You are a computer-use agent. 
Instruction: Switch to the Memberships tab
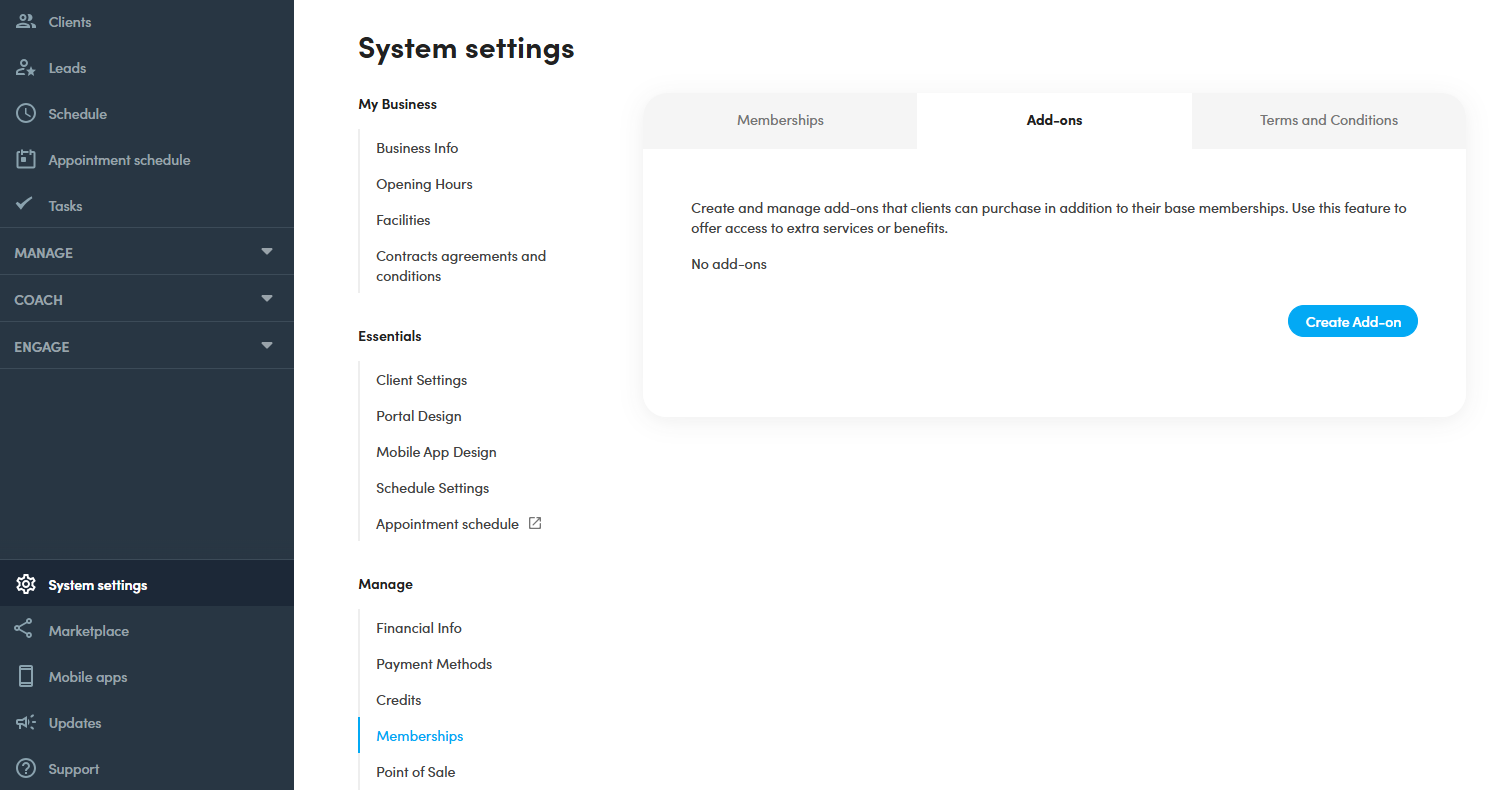click(x=780, y=121)
